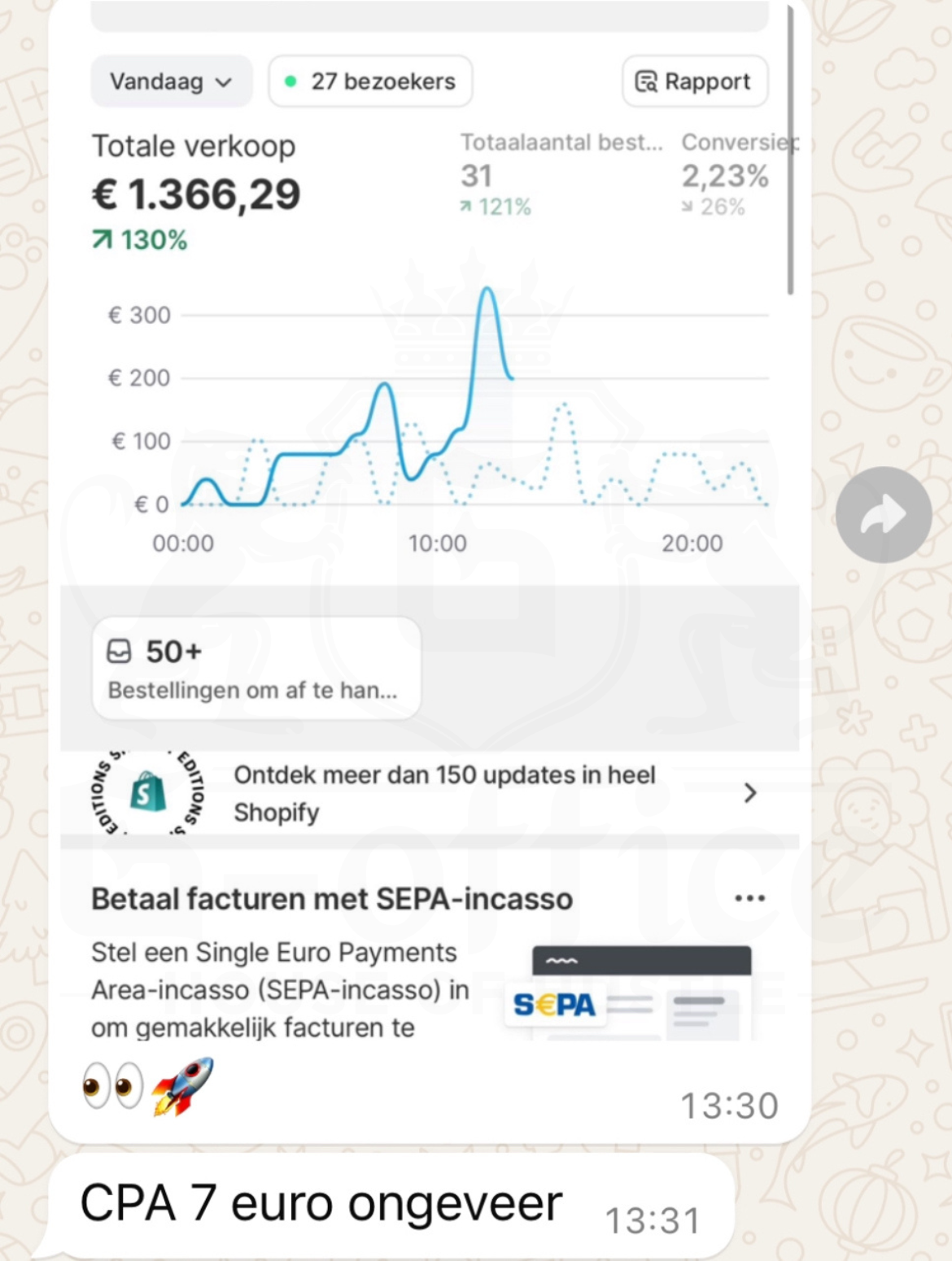Click the vertical scrollbar of the Shopify screenshot
This screenshot has width=952, height=1261.
pyautogui.click(x=790, y=151)
